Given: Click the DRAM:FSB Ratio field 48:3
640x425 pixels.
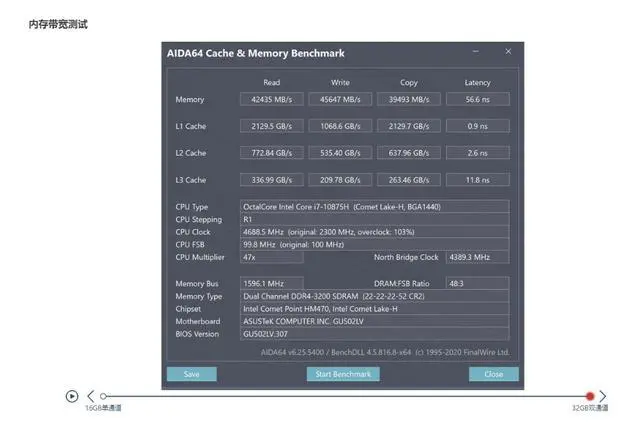Looking at the screenshot, I should click(478, 283).
